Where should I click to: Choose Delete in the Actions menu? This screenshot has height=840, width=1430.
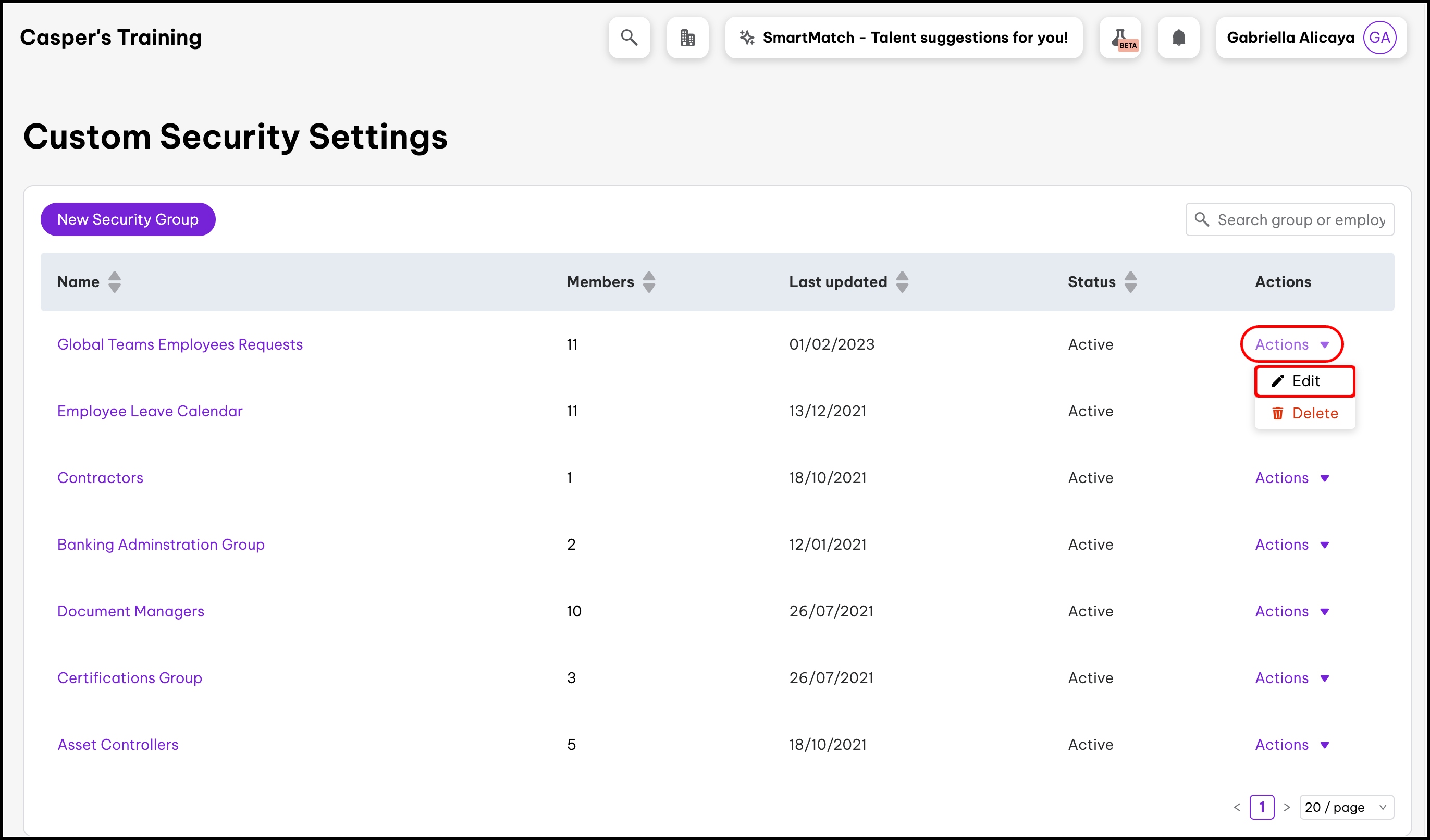[x=1304, y=413]
